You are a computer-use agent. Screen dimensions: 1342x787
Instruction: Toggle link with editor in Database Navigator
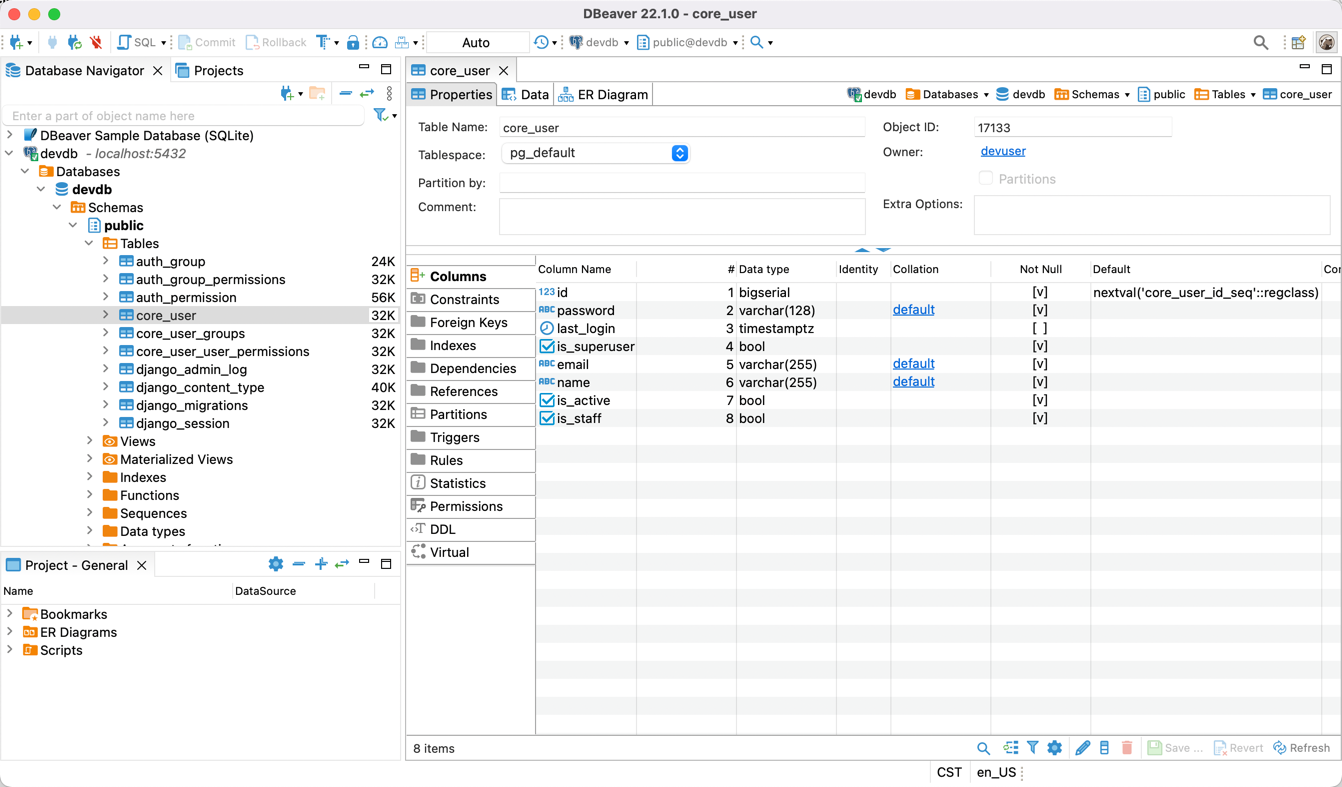tap(367, 93)
